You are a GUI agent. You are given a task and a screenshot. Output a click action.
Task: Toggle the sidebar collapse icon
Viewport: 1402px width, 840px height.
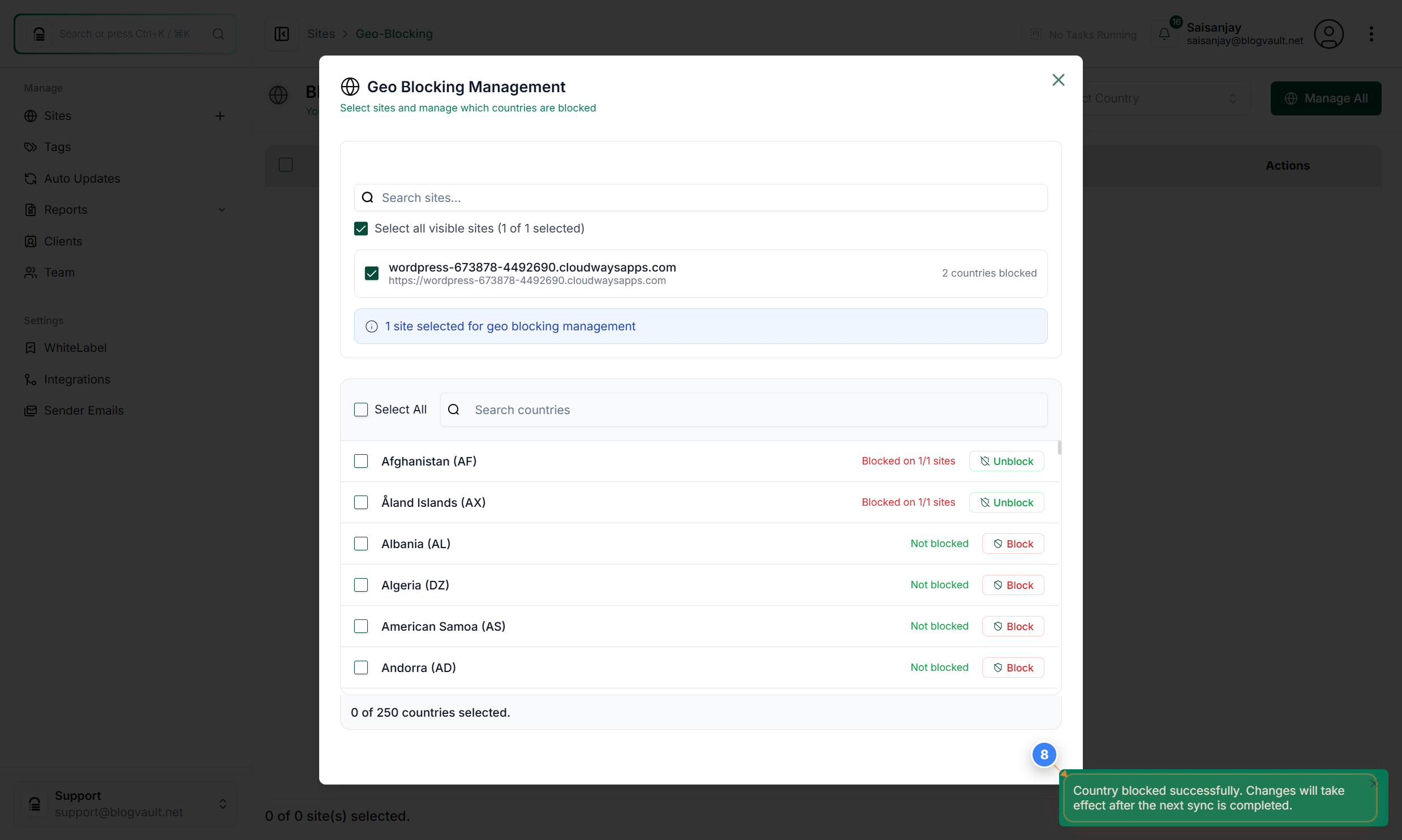pyautogui.click(x=281, y=34)
